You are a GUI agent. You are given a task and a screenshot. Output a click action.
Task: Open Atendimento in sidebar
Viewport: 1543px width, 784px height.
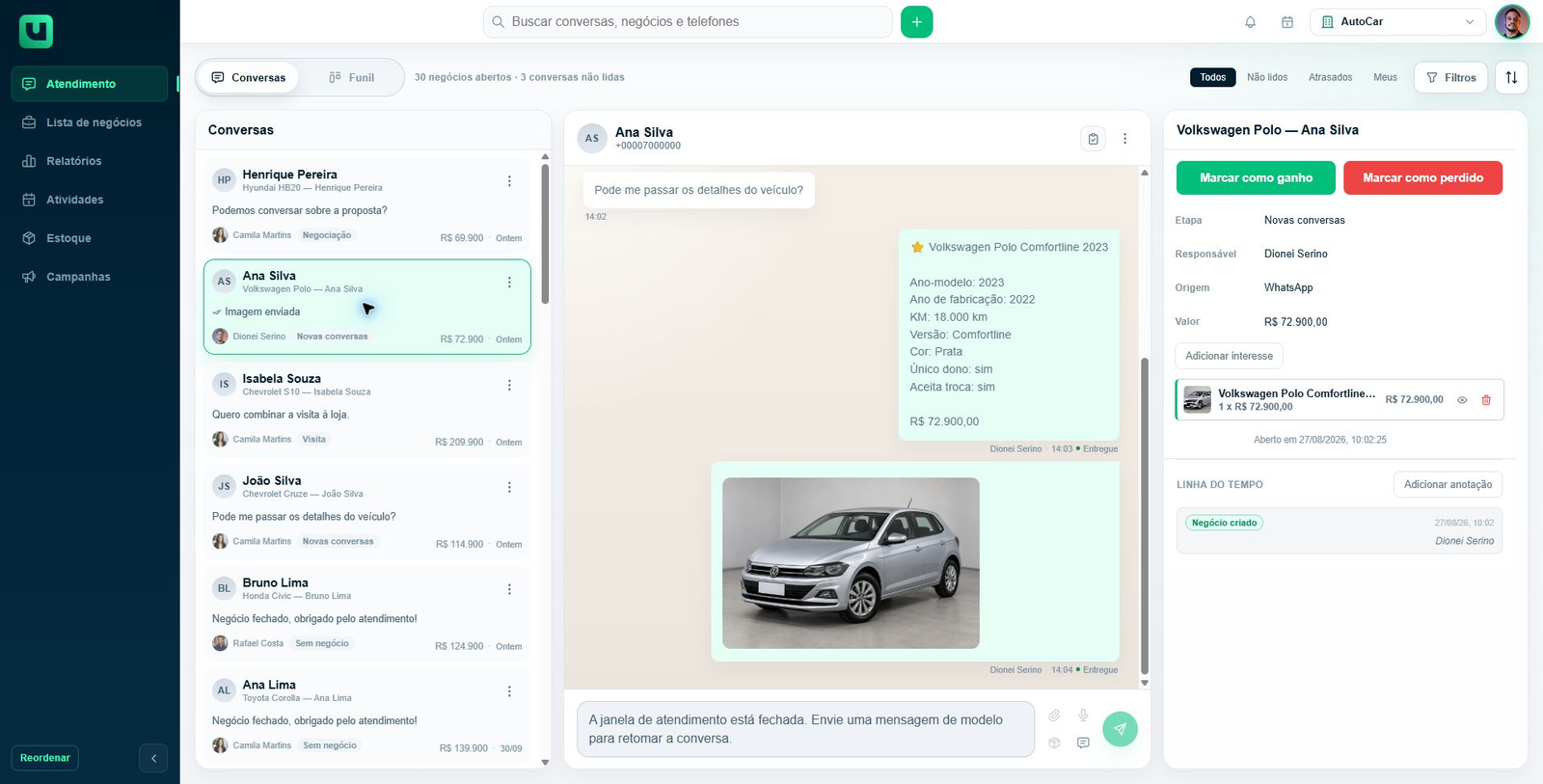pos(90,84)
